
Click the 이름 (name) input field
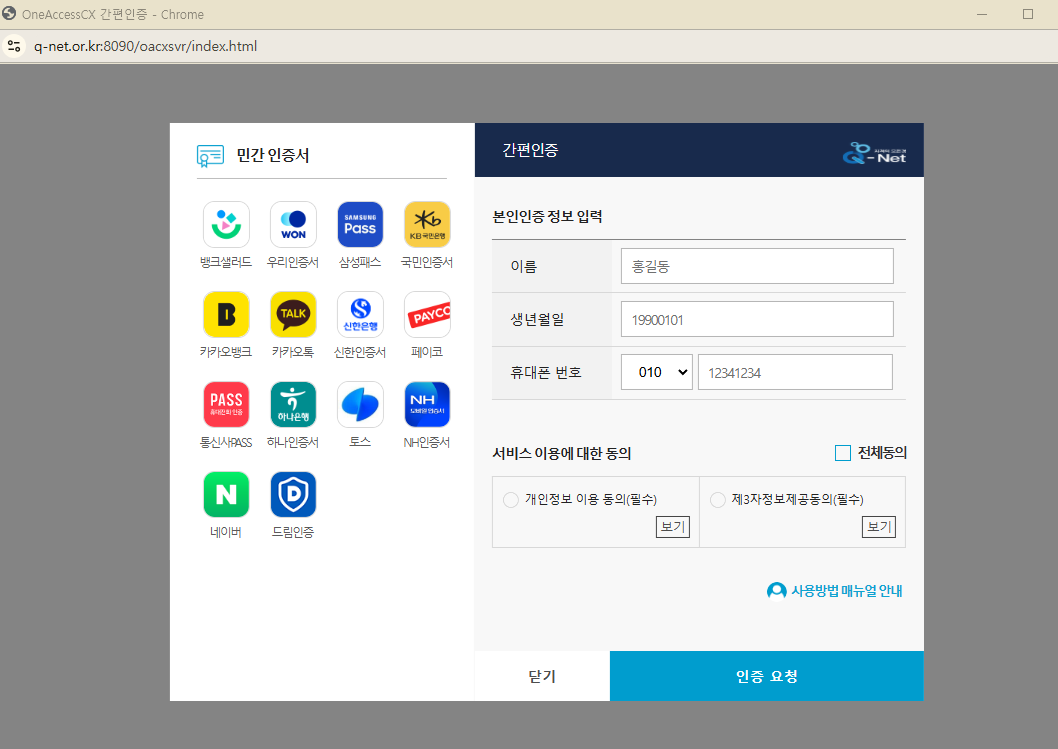point(757,266)
